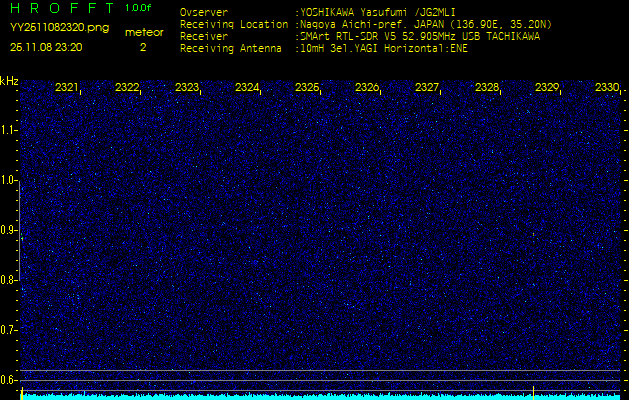This screenshot has width=629, height=400.
Task: Click the kHz axis unit label
Action: 9,81
